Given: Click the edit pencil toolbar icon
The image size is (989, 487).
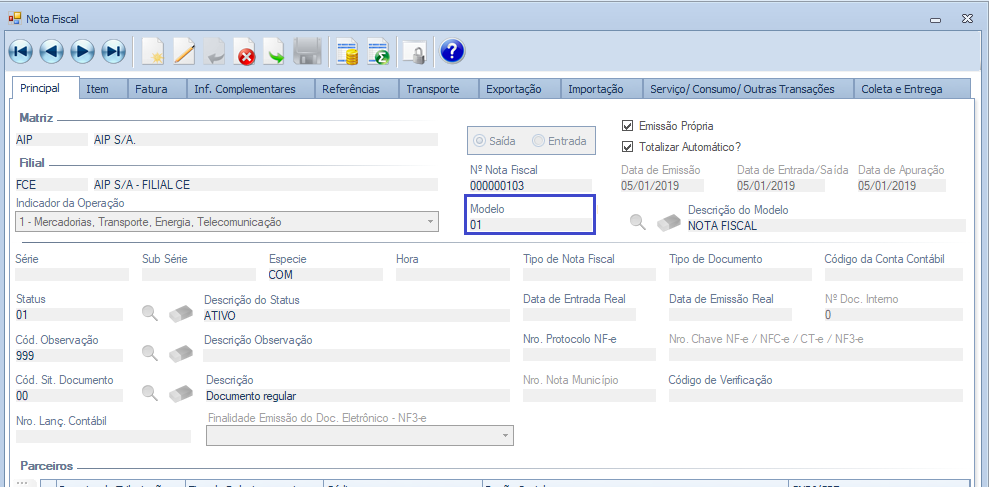Looking at the screenshot, I should [184, 51].
